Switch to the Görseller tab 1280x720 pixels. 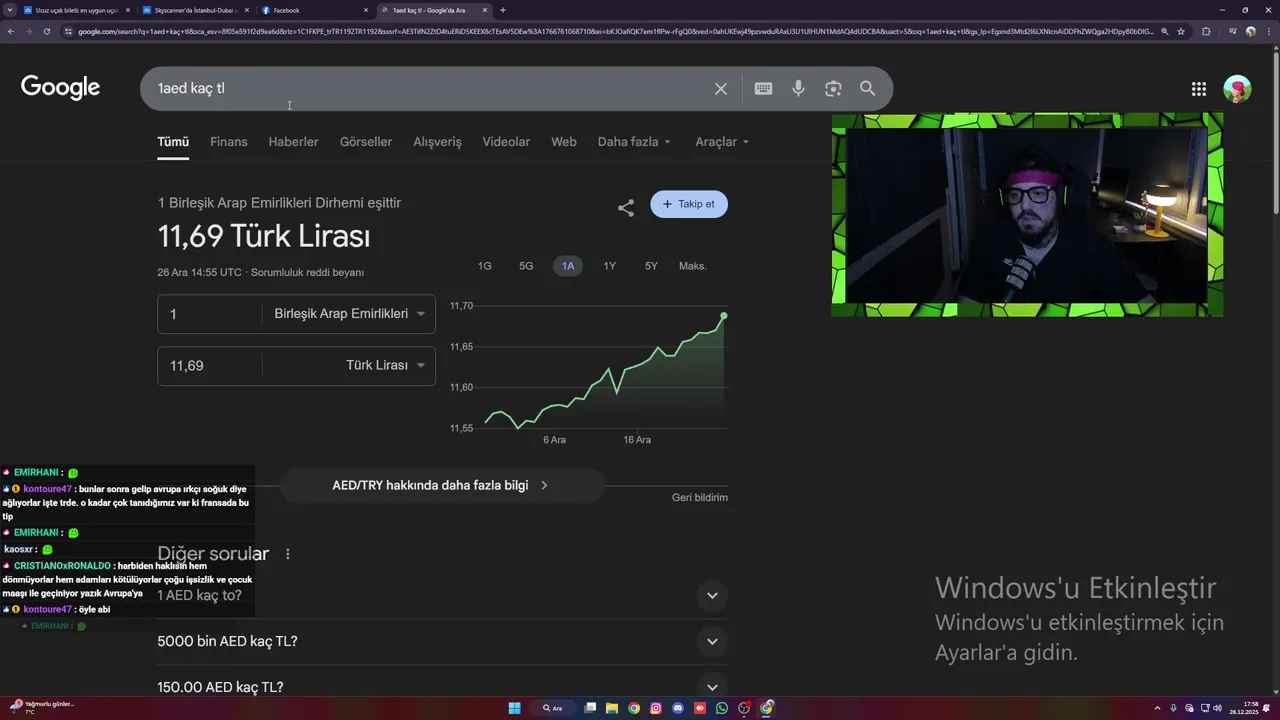(366, 142)
